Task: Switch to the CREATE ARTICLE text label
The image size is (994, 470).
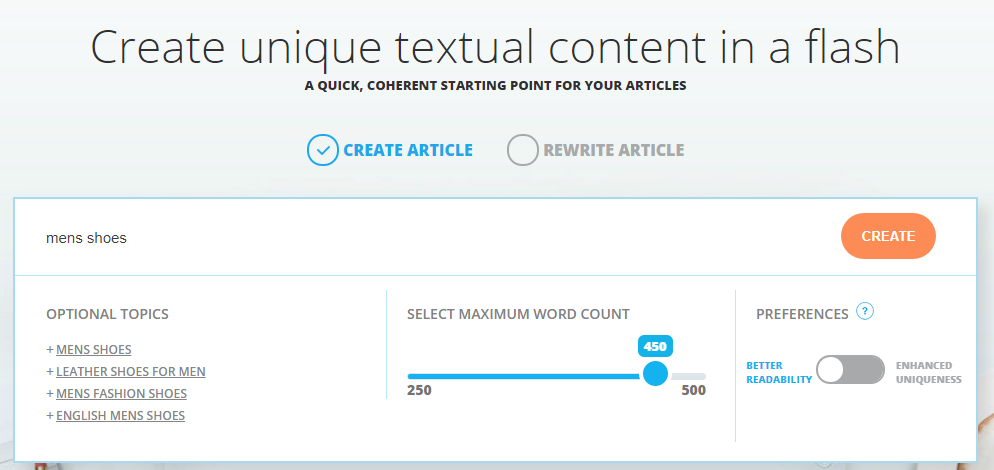Action: 408,151
